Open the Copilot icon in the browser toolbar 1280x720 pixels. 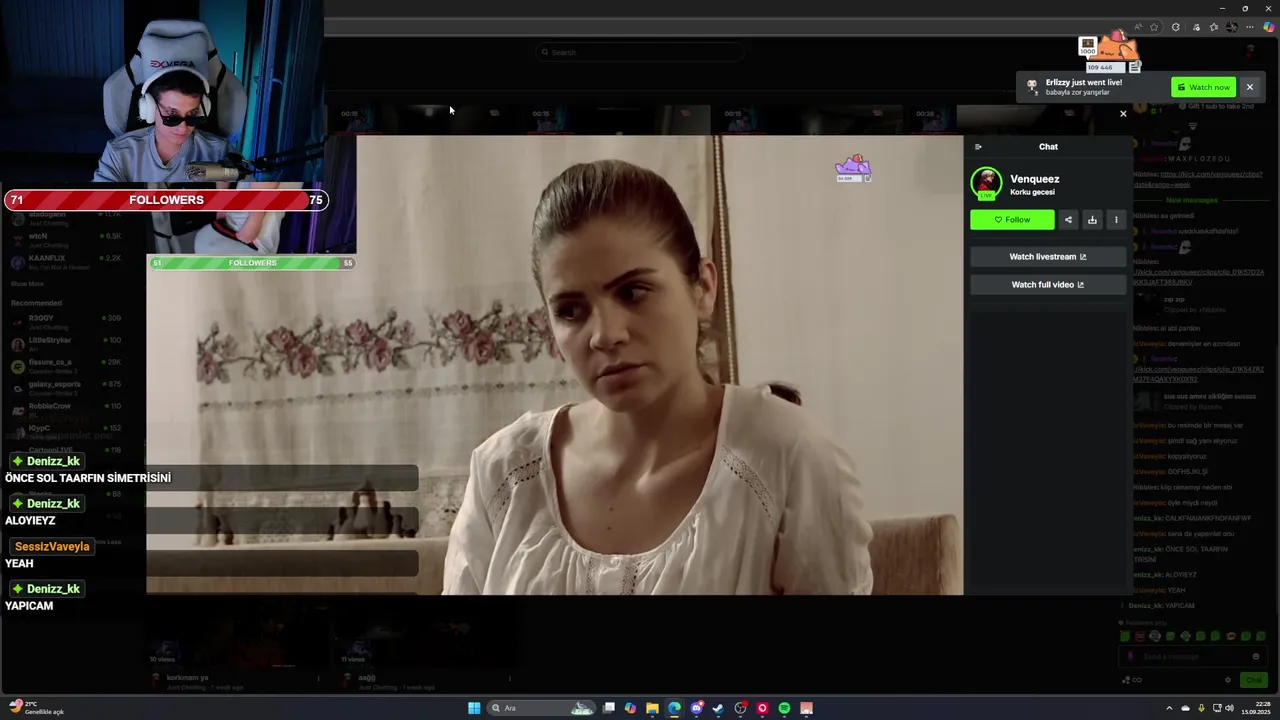point(1269,27)
